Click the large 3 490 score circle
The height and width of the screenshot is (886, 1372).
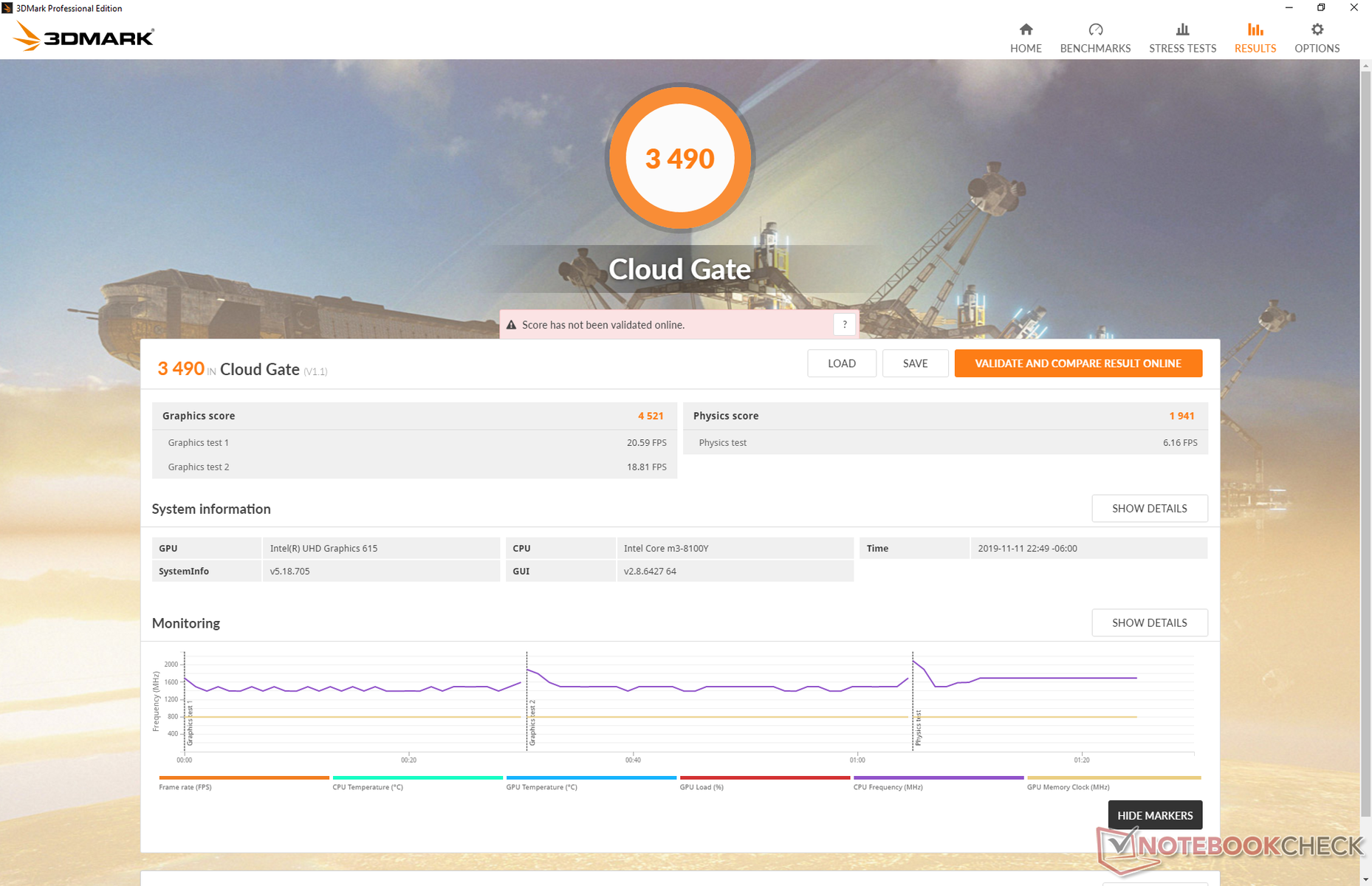(x=680, y=158)
